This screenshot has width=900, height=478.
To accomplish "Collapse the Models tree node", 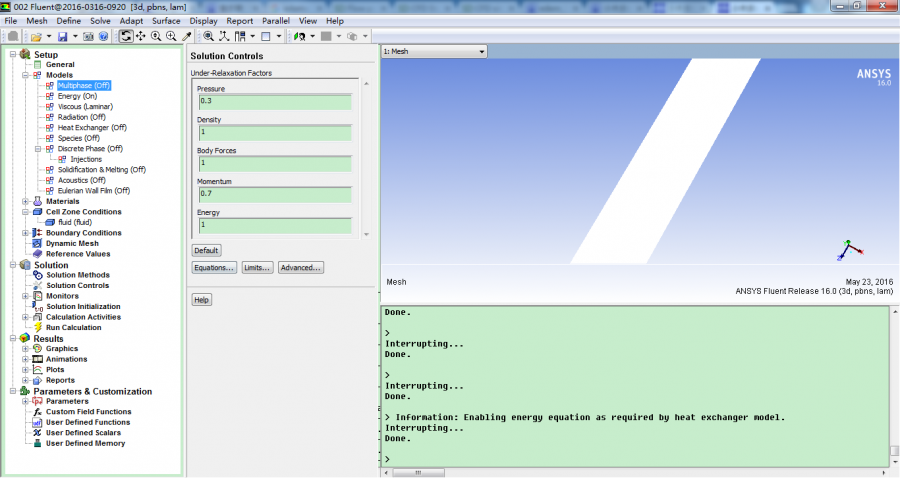I will click(x=25, y=75).
